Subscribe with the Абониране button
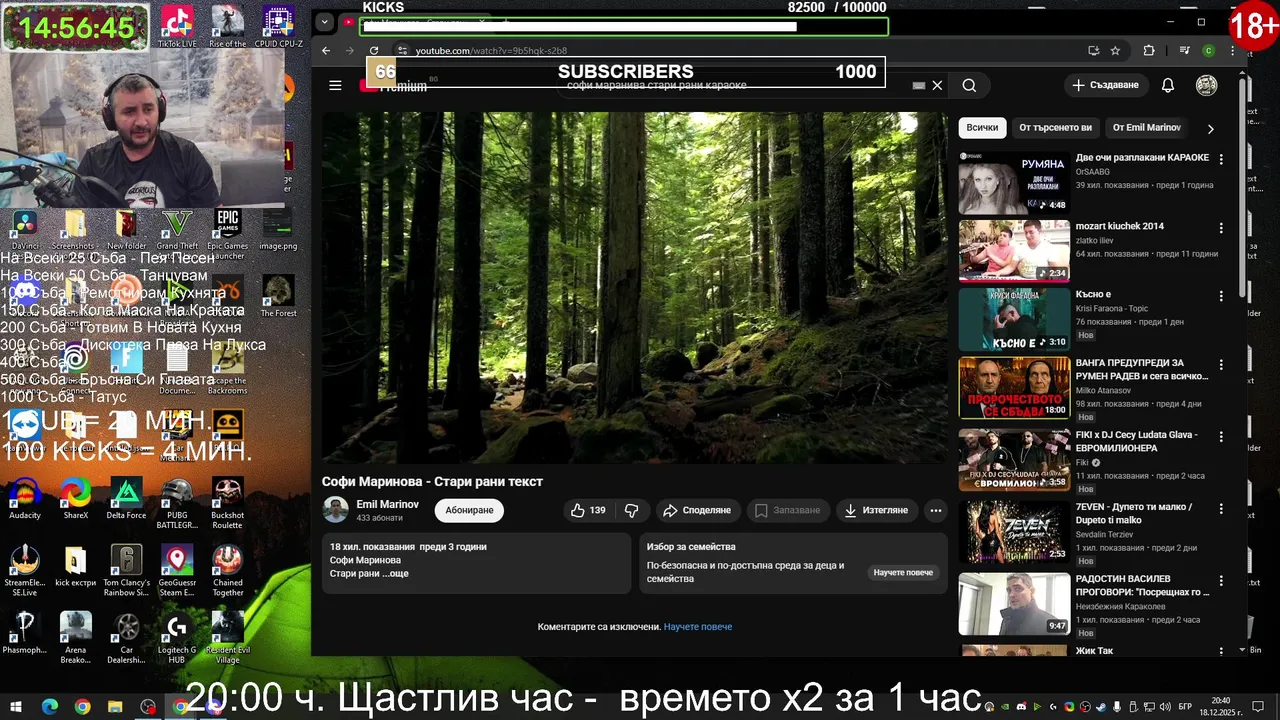 pyautogui.click(x=469, y=510)
